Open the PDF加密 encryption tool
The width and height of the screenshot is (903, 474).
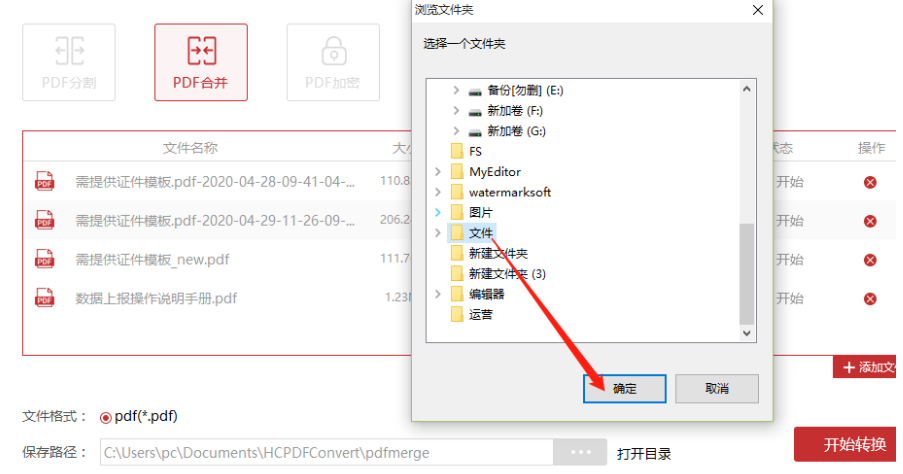point(333,62)
